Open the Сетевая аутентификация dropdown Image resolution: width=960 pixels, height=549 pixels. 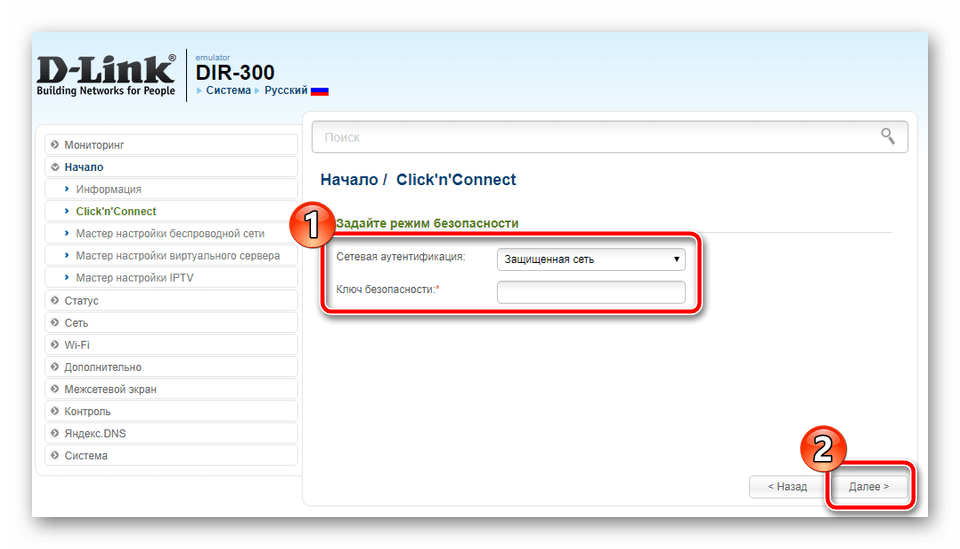click(591, 259)
